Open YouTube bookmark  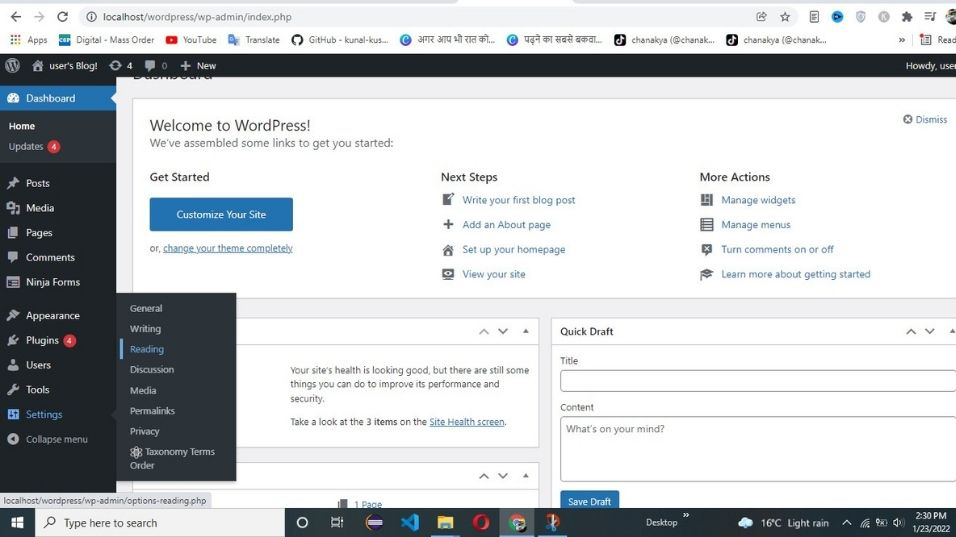[x=191, y=40]
